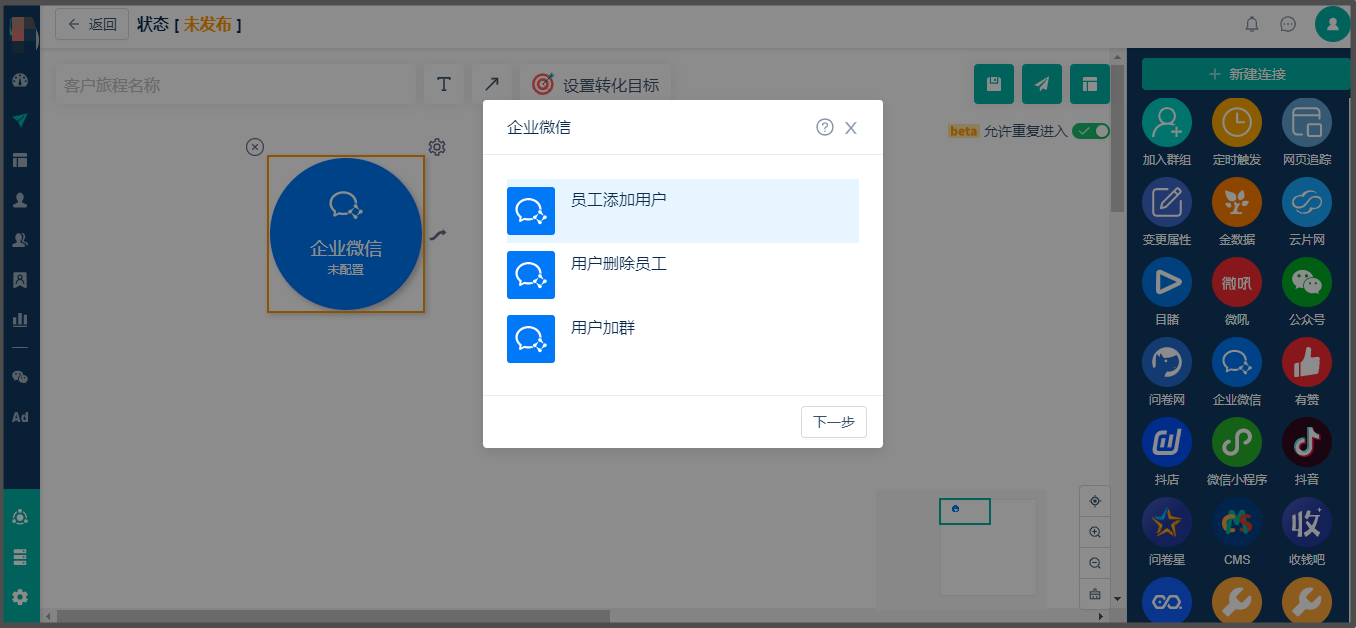The height and width of the screenshot is (628, 1356).
Task: Open the notifications bell
Action: [x=1252, y=24]
